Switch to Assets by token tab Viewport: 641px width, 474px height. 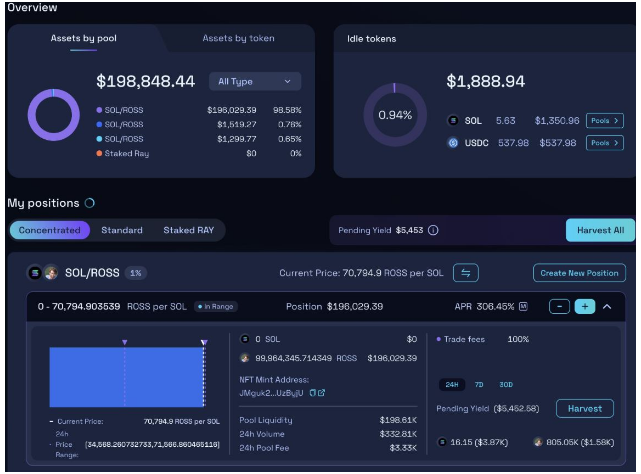pos(238,38)
